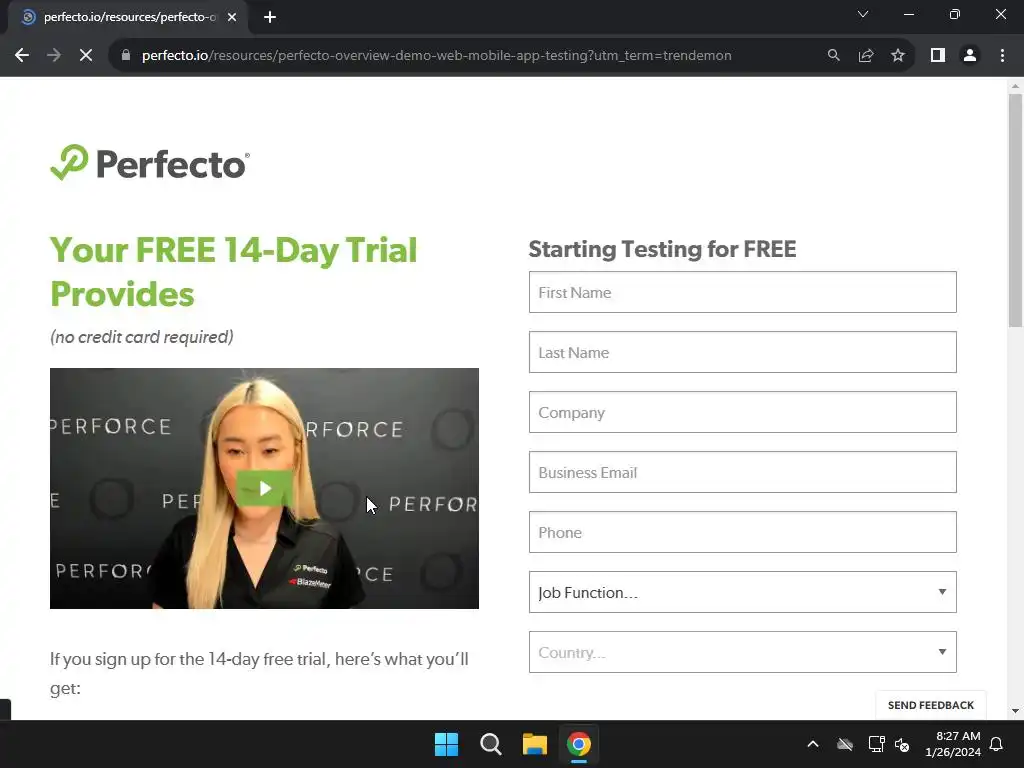1024x768 pixels.
Task: Click the page vertical scrollbar thumb
Action: pyautogui.click(x=1015, y=210)
